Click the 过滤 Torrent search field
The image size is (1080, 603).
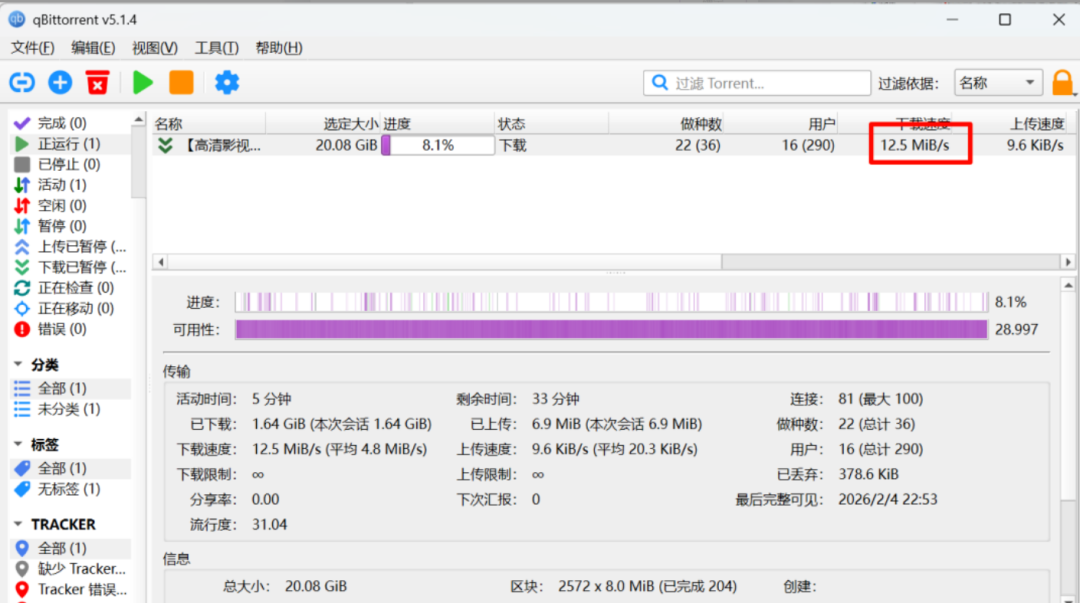coord(757,83)
